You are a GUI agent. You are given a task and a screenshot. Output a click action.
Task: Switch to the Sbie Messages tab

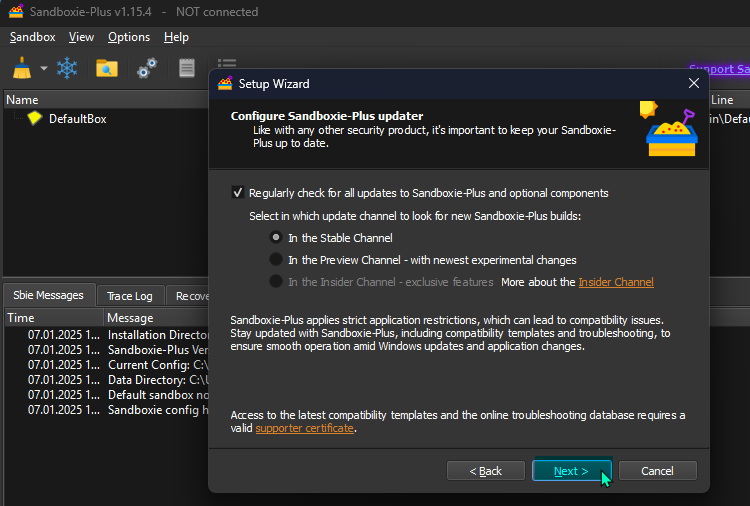tap(48, 295)
